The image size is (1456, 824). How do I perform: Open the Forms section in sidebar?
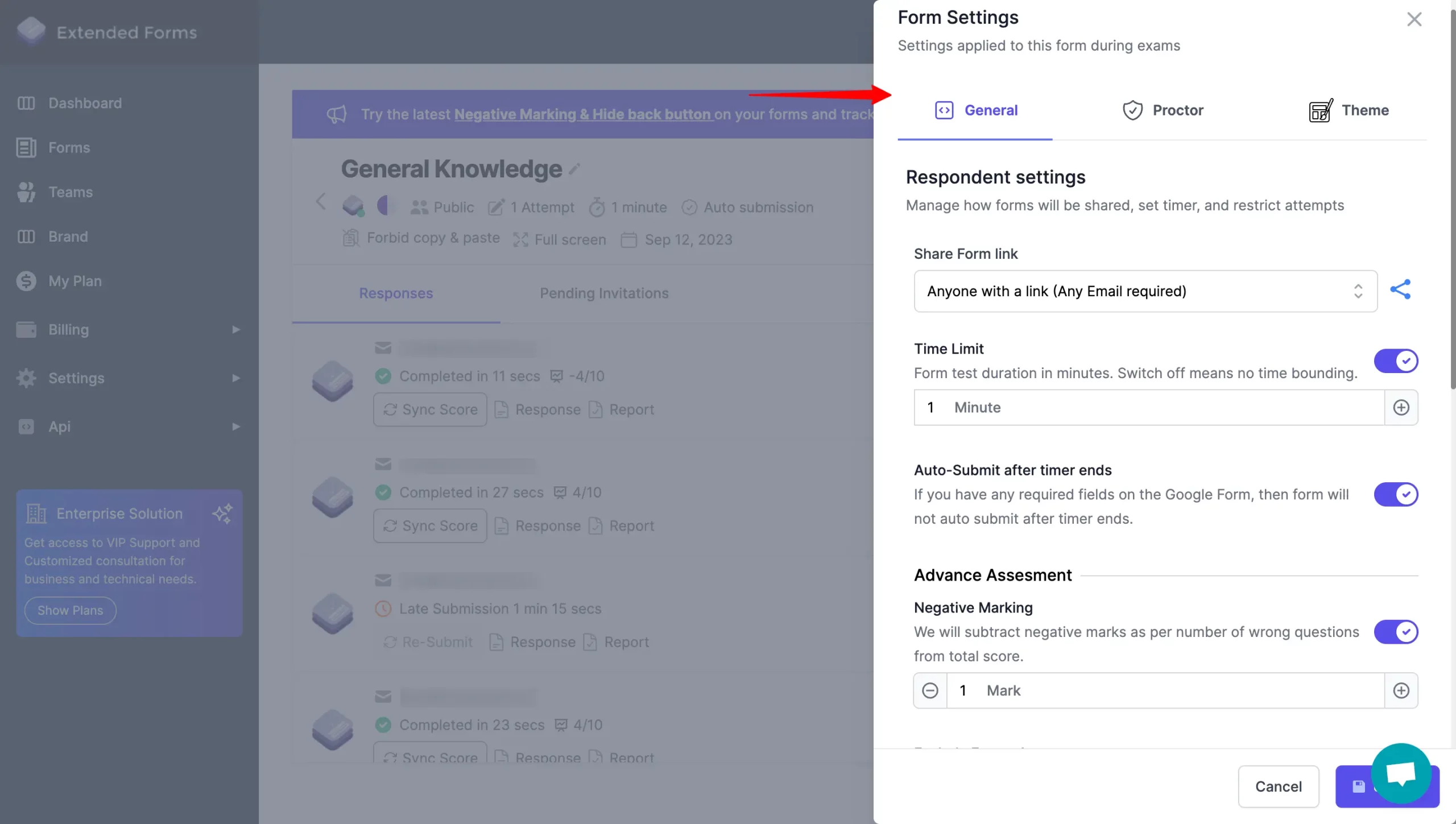[x=68, y=147]
